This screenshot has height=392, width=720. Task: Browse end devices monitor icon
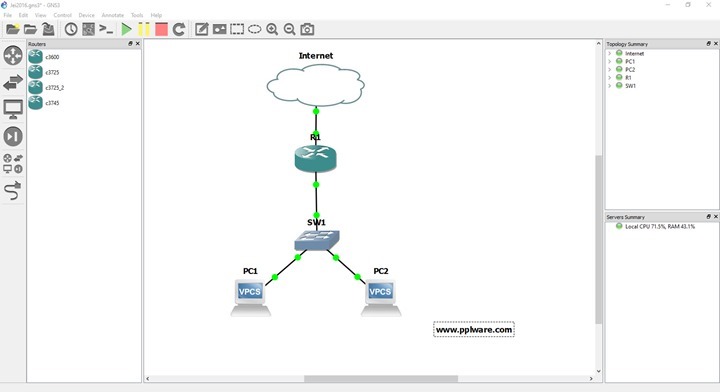point(13,110)
